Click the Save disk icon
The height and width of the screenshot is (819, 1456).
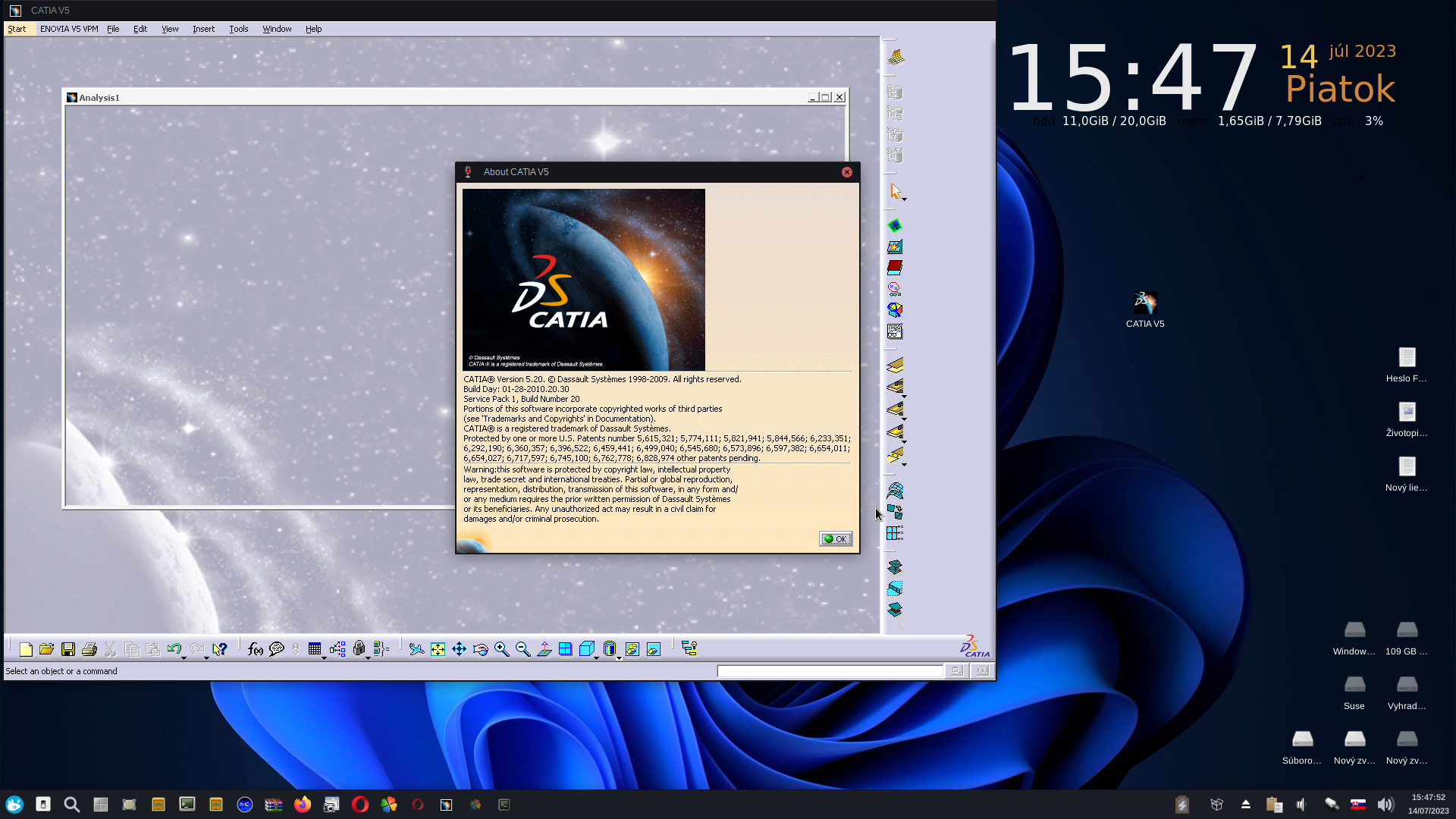click(68, 649)
